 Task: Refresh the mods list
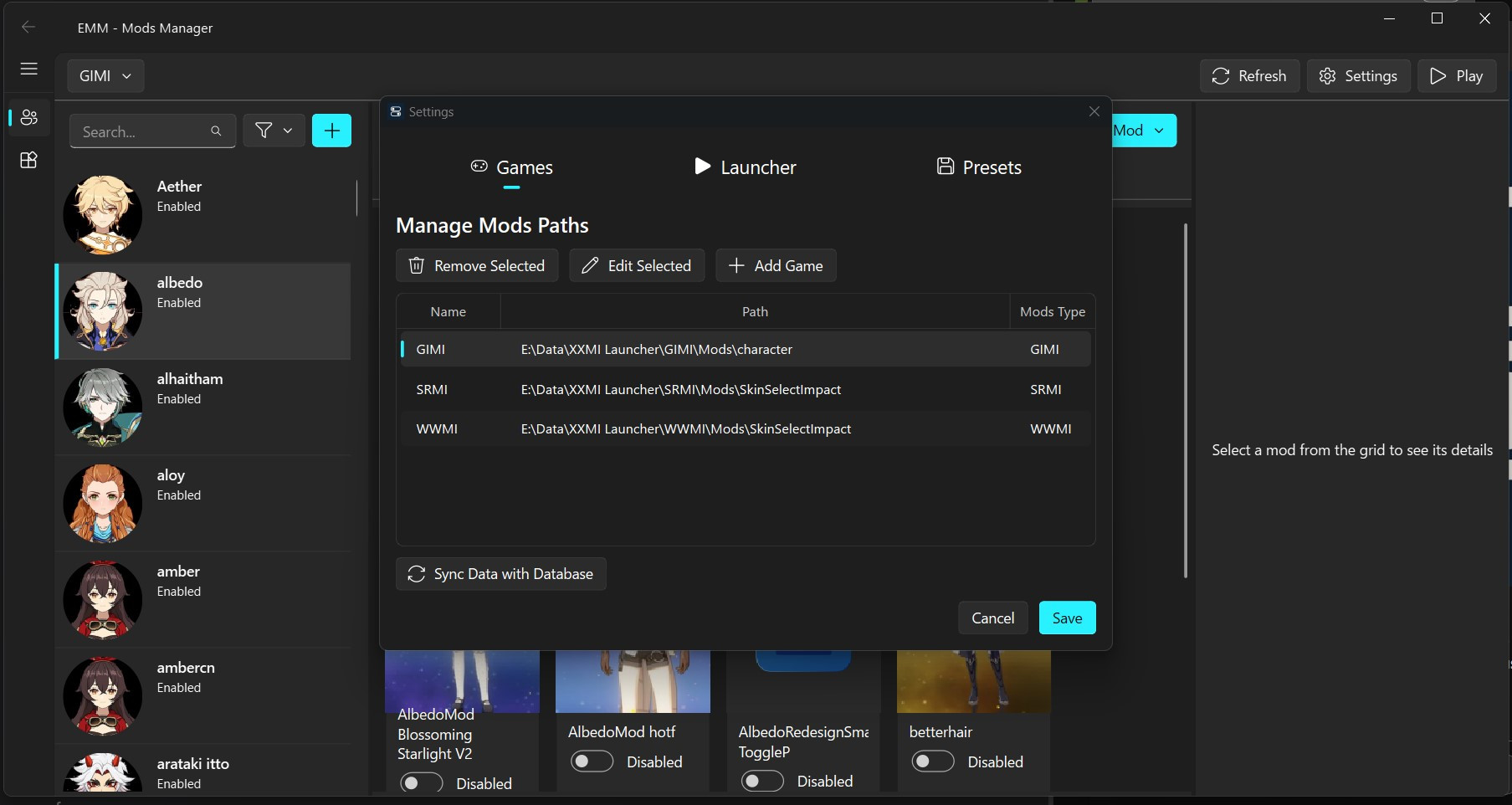tap(1249, 75)
